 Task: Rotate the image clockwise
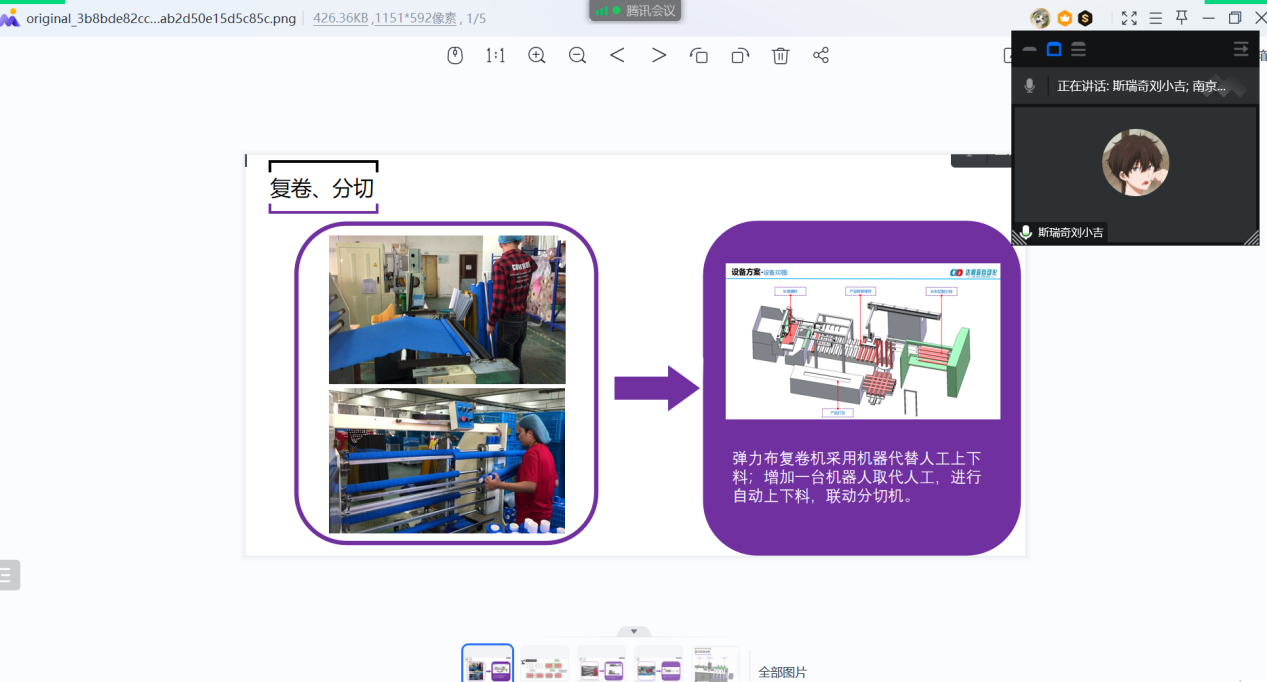click(x=740, y=56)
